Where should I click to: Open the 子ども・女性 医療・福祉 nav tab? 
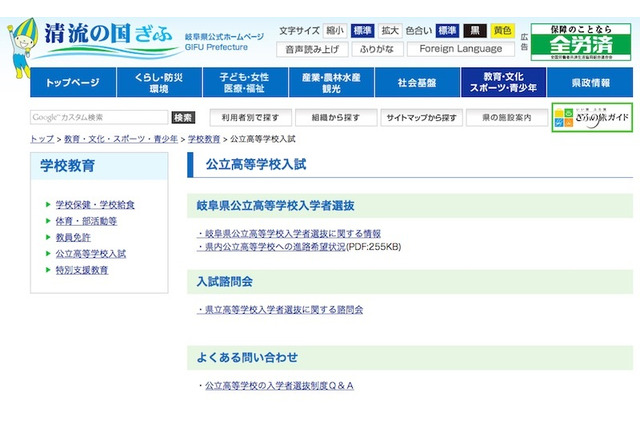tap(245, 82)
